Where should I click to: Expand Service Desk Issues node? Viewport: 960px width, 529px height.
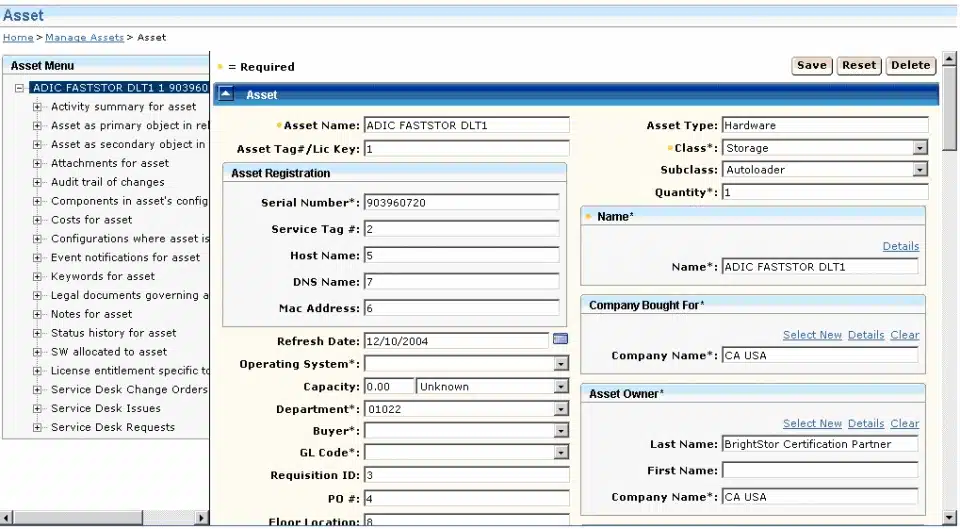click(37, 408)
